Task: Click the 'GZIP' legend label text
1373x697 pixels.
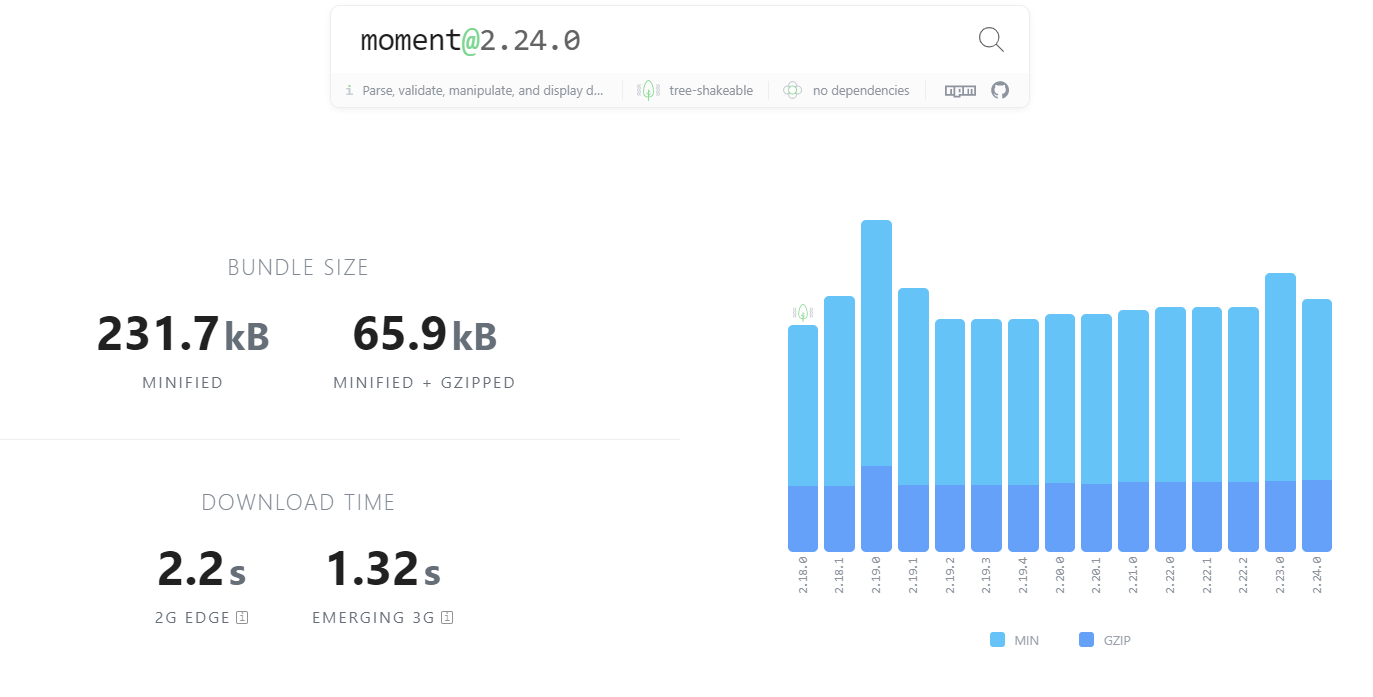Action: [x=1117, y=641]
